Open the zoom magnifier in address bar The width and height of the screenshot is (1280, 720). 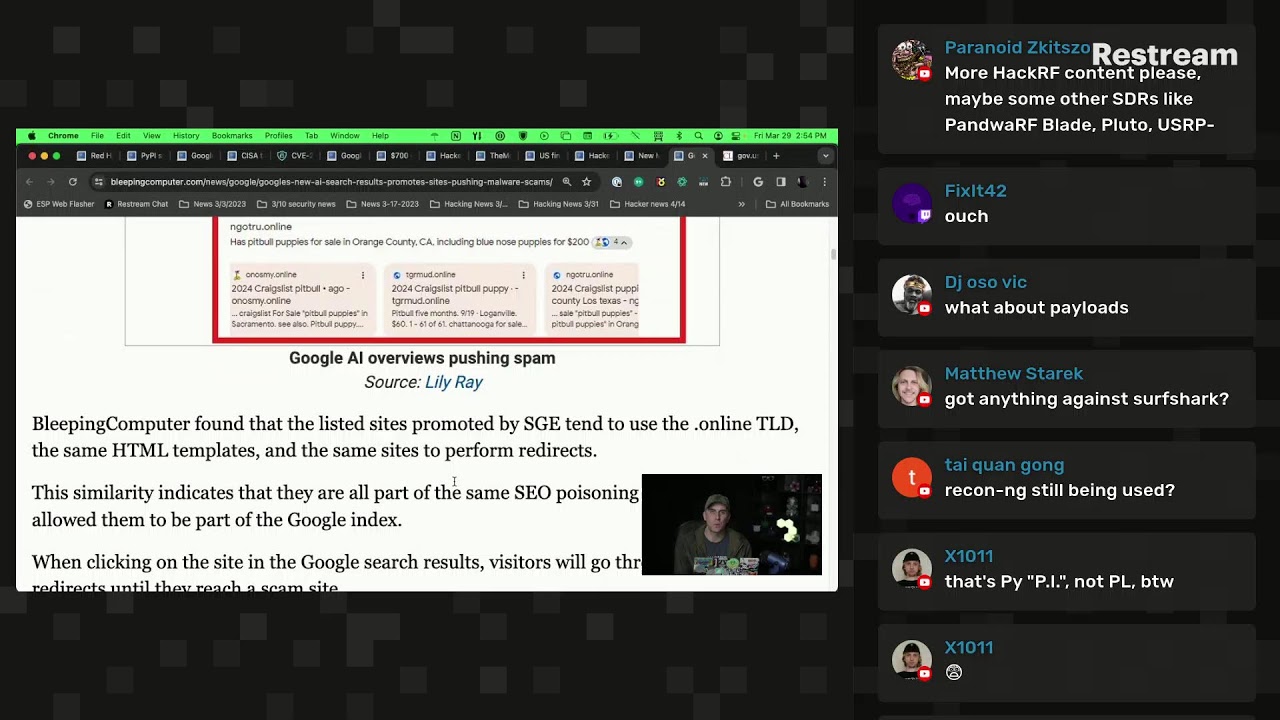(x=567, y=182)
